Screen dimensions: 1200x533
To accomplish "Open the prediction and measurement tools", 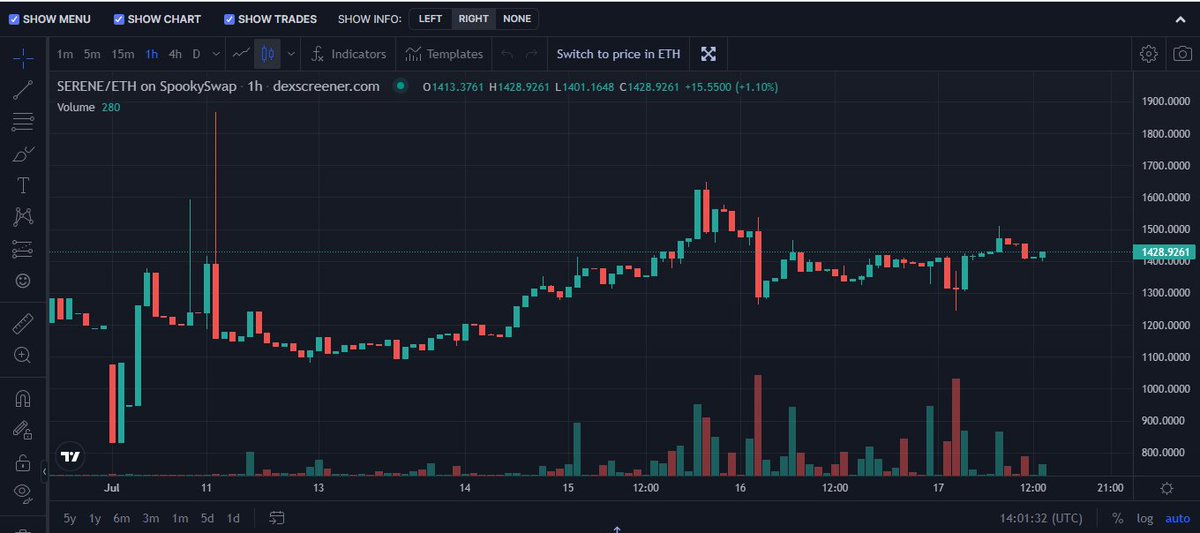I will (23, 249).
